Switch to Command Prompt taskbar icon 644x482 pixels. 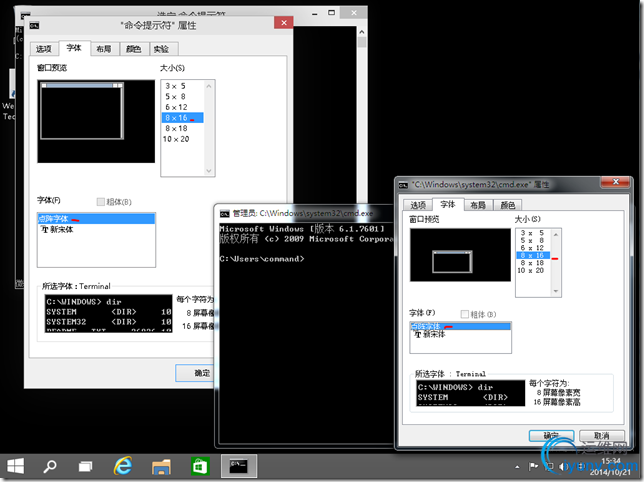[239, 466]
